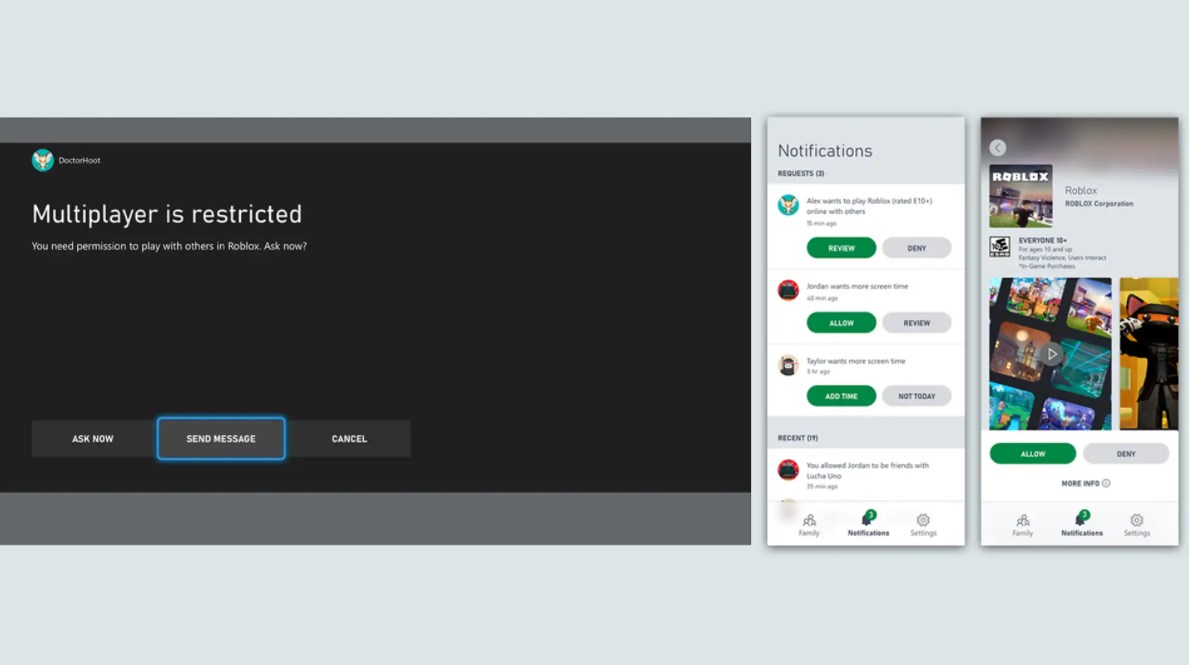
Task: Open the Settings tab on the Roblox detail screen
Action: click(x=1137, y=524)
